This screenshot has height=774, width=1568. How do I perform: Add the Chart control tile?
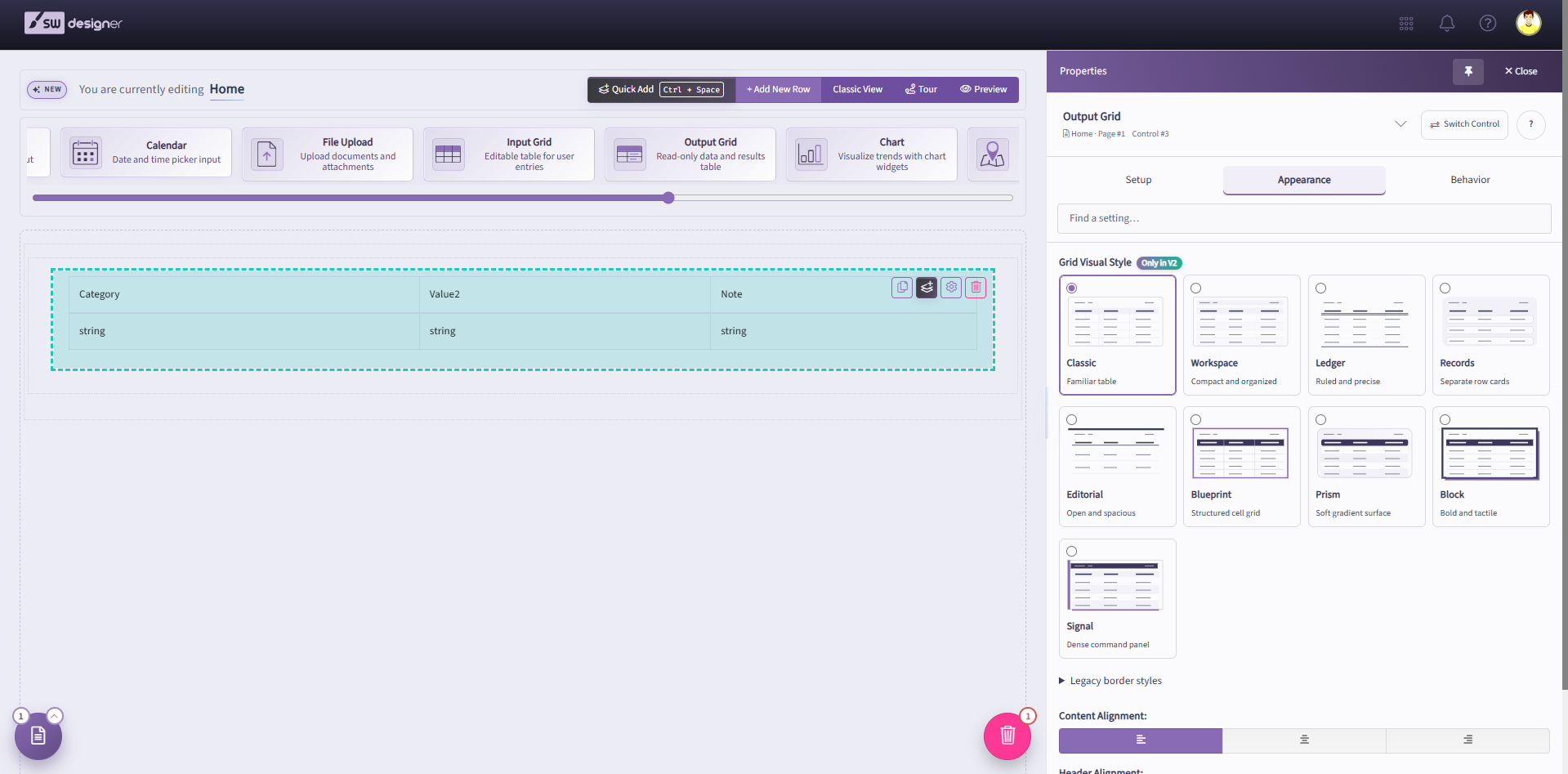pos(872,154)
